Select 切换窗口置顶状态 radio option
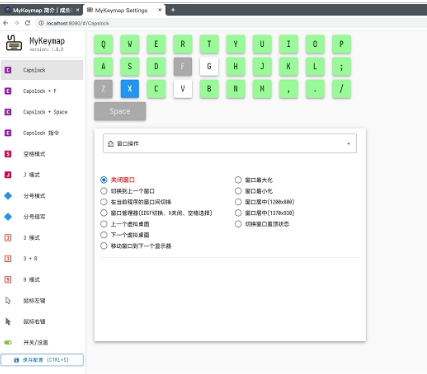The image size is (427, 374). click(238, 224)
